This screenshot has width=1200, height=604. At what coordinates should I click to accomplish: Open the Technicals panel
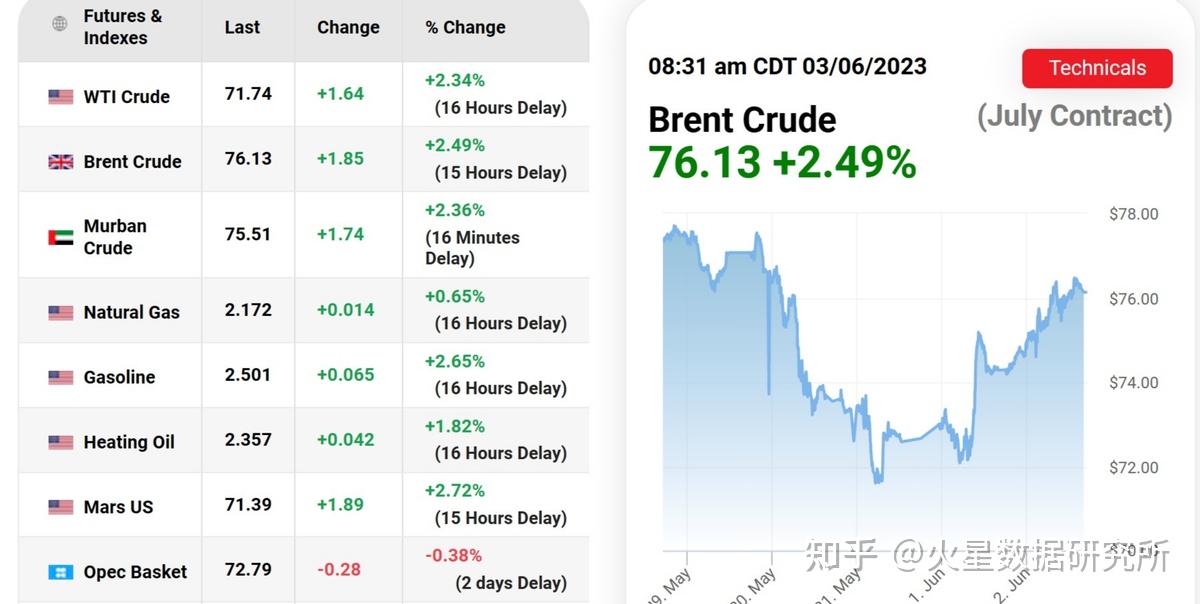point(1096,68)
